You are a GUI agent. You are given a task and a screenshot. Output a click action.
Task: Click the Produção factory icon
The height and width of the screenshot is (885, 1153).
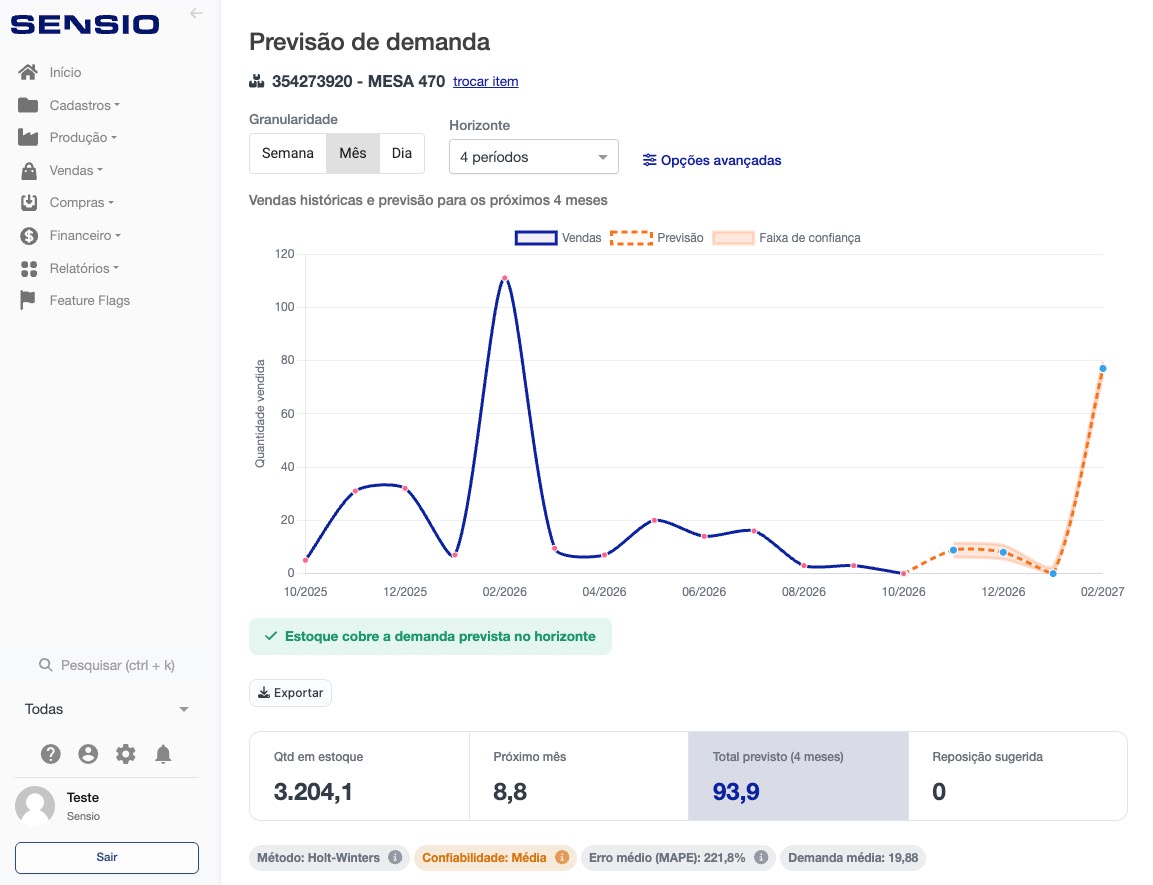pyautogui.click(x=28, y=137)
